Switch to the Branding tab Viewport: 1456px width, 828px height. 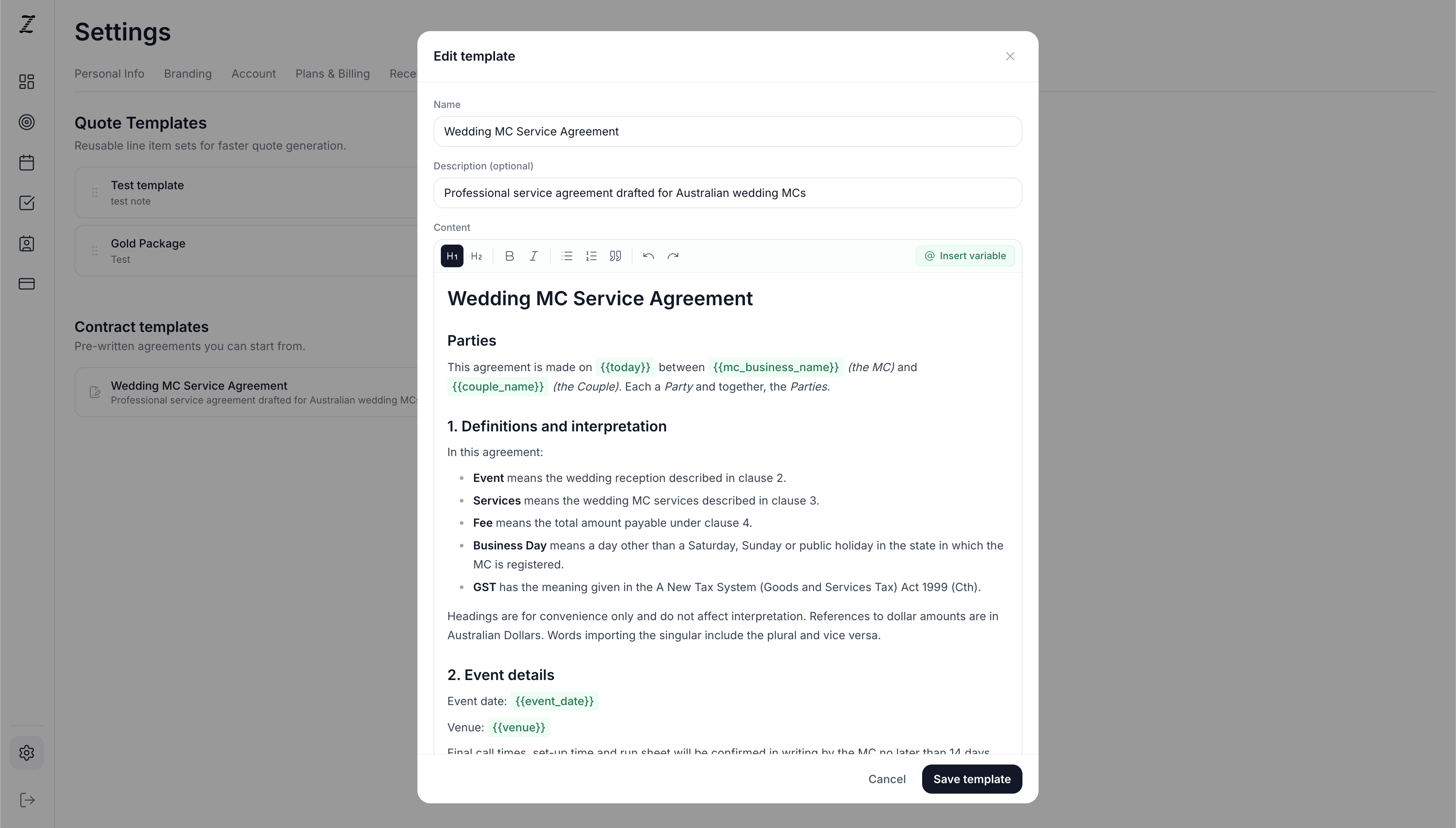tap(188, 74)
